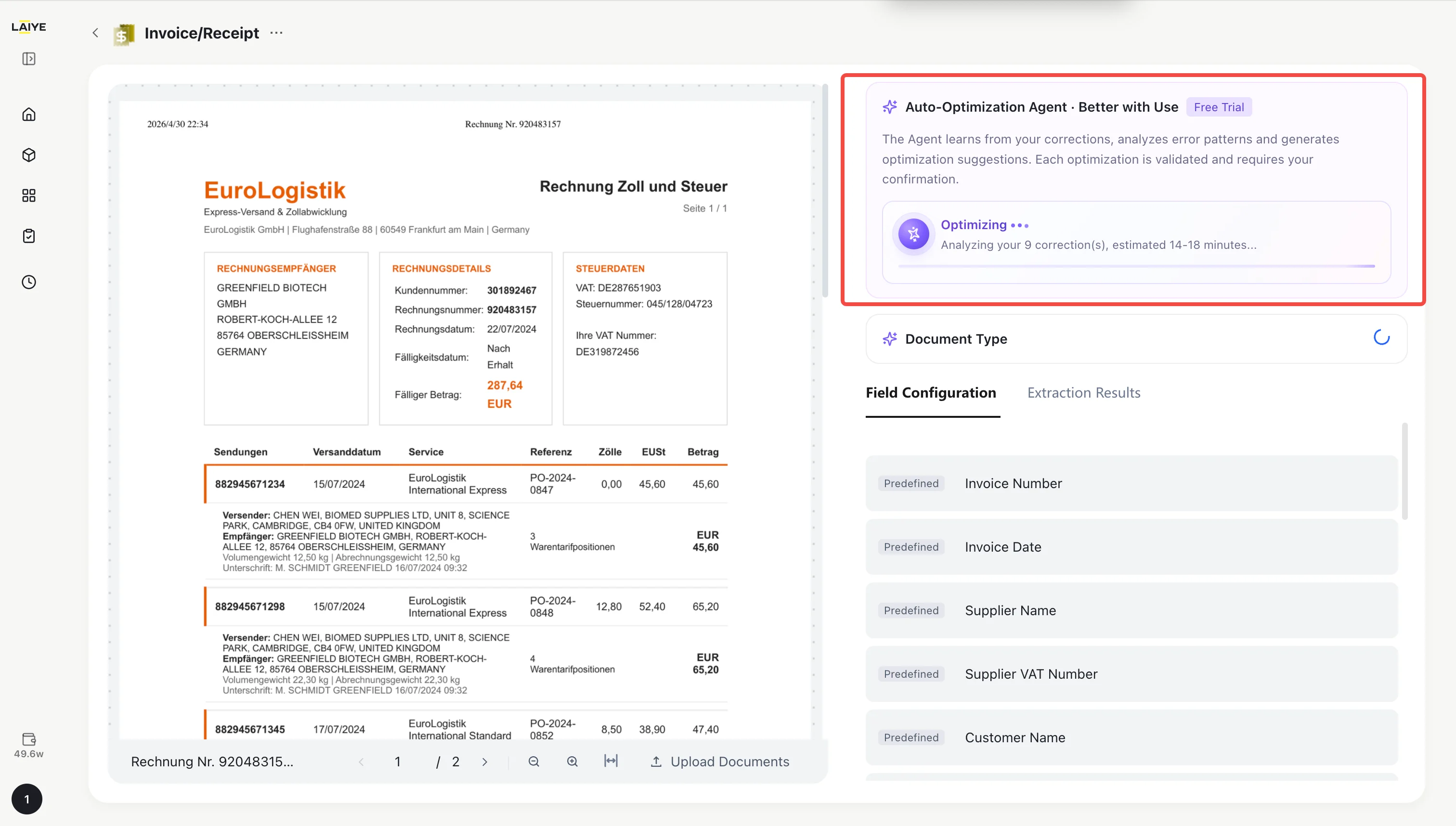The width and height of the screenshot is (1456, 826).
Task: Click the Rechnung Nr. 920483157 page header
Action: point(513,124)
